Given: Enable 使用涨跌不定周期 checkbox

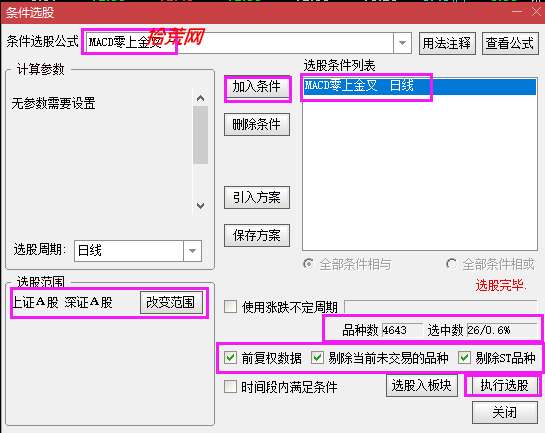Looking at the screenshot, I should pos(230,307).
